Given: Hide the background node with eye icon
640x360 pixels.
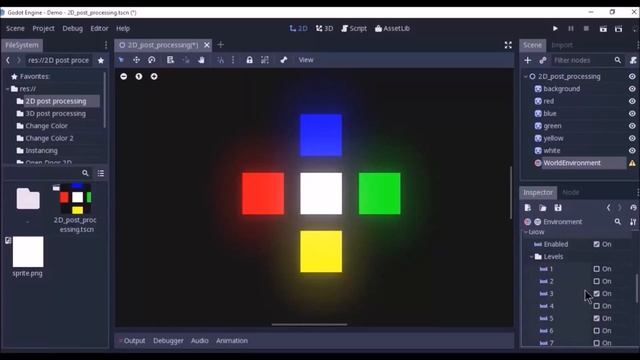Looking at the screenshot, I should tap(632, 89).
